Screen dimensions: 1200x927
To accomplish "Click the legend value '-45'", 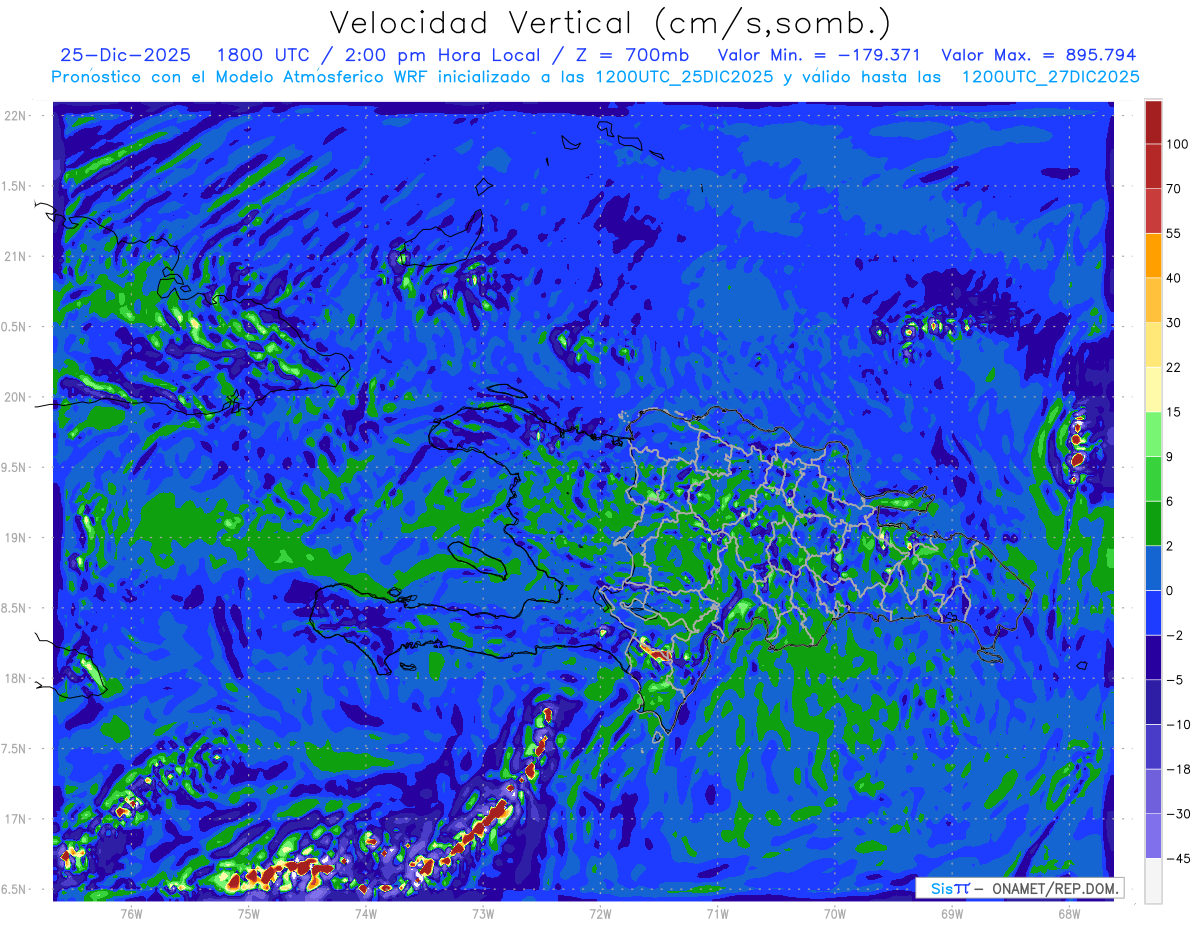I will 1177,857.
